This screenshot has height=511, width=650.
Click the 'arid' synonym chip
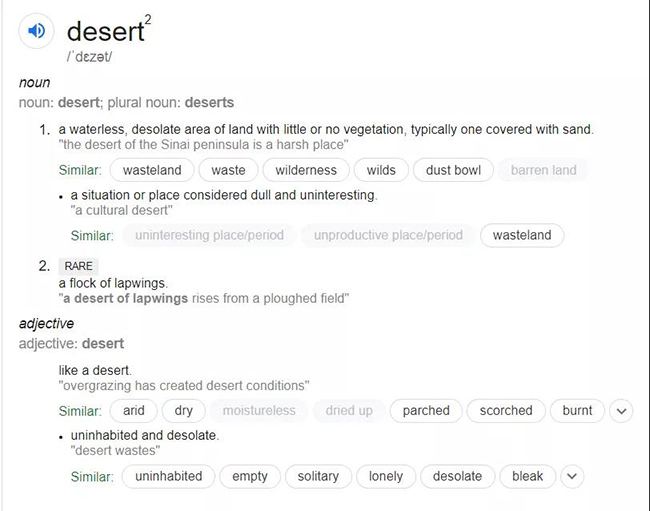coord(134,410)
